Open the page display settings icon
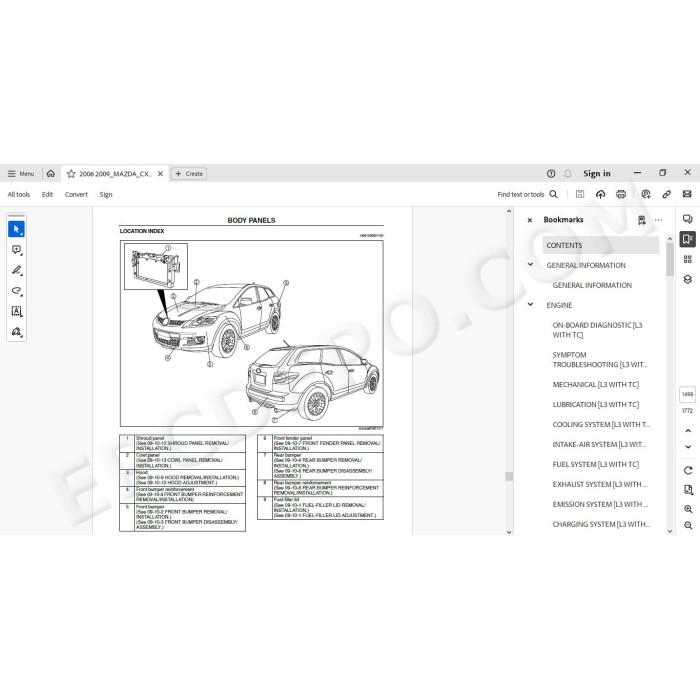This screenshot has width=700, height=700. click(688, 490)
